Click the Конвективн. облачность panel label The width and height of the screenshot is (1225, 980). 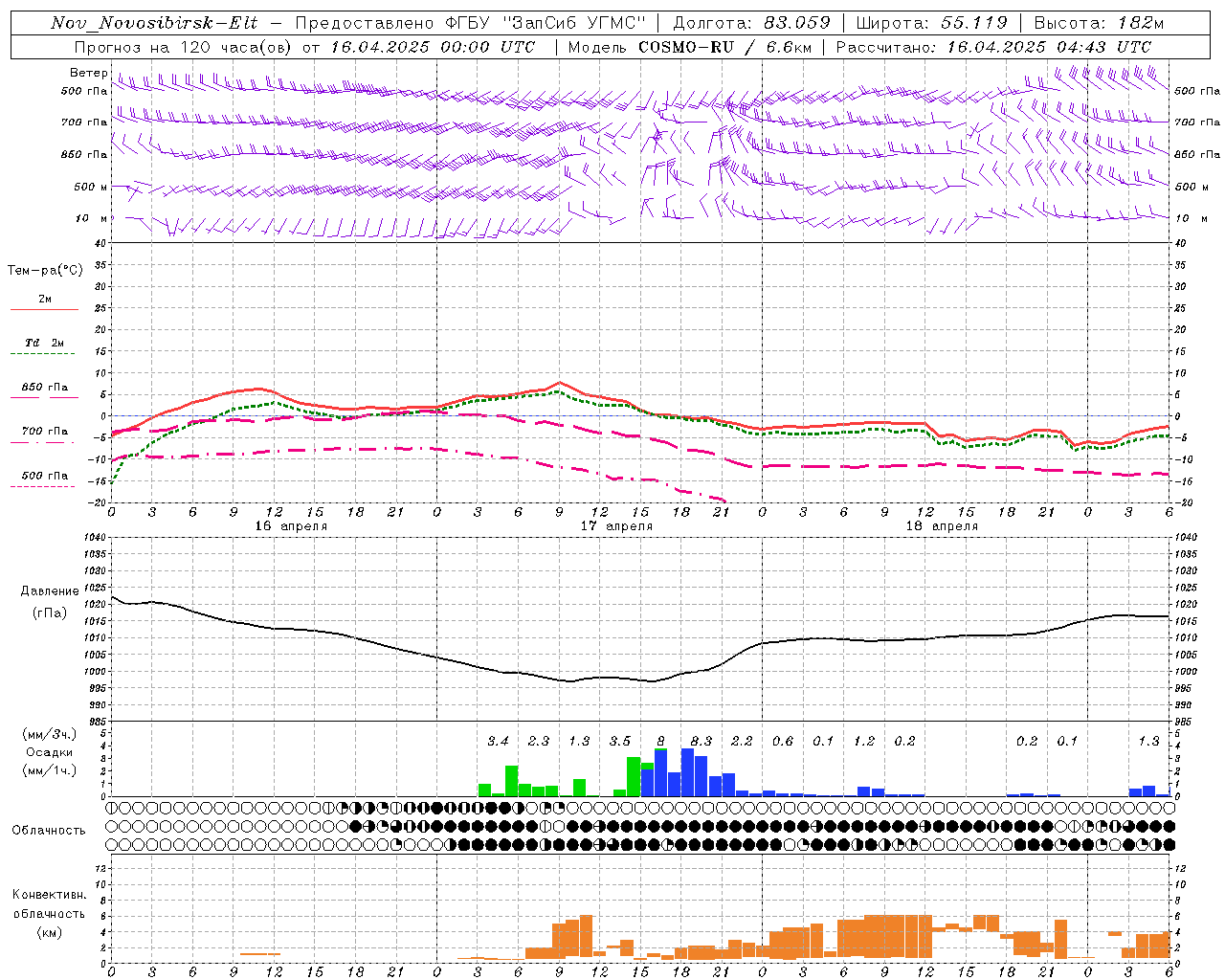point(49,904)
